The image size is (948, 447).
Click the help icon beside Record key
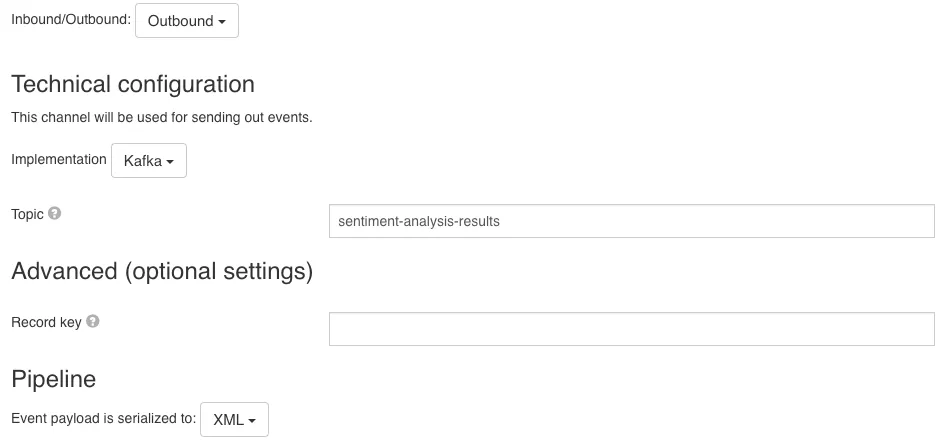pyautogui.click(x=93, y=321)
